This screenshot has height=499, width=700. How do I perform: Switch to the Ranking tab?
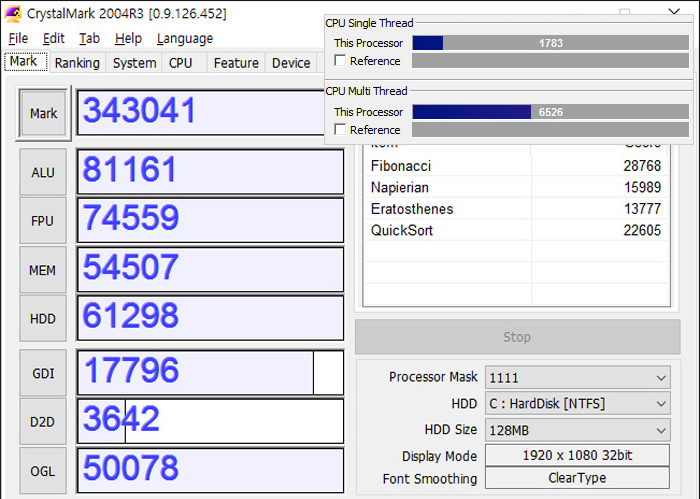tap(77, 63)
